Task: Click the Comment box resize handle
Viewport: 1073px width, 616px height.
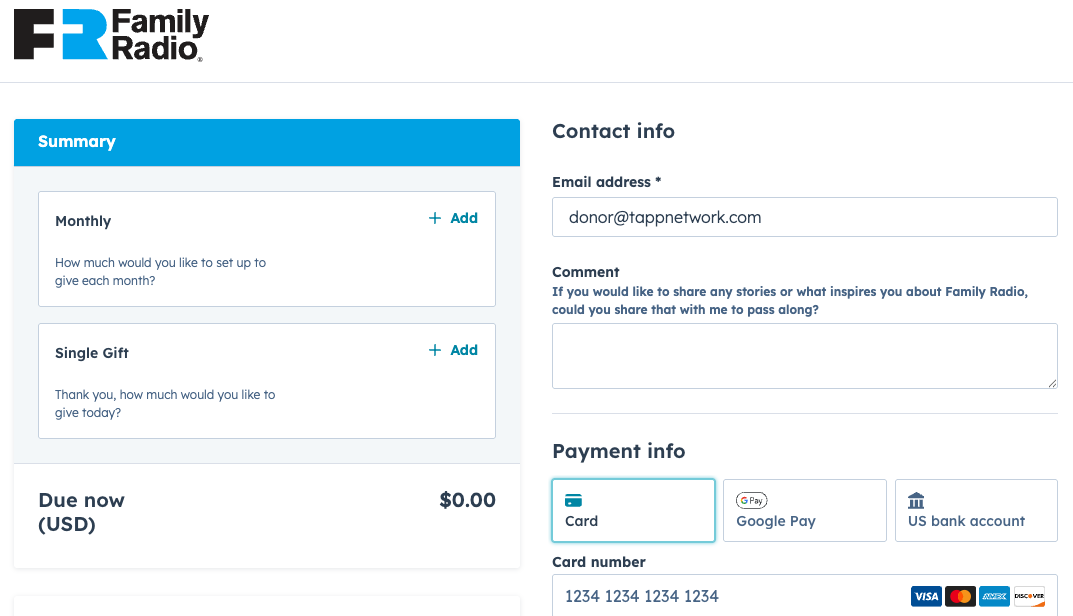Action: (x=1052, y=383)
